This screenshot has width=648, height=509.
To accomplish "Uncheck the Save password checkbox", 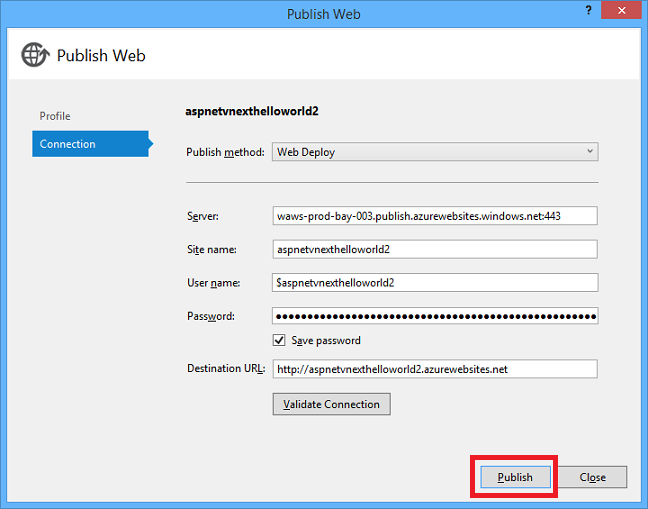I will point(279,340).
